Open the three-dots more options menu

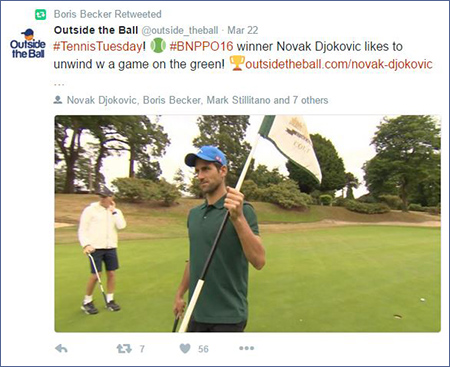click(x=246, y=348)
